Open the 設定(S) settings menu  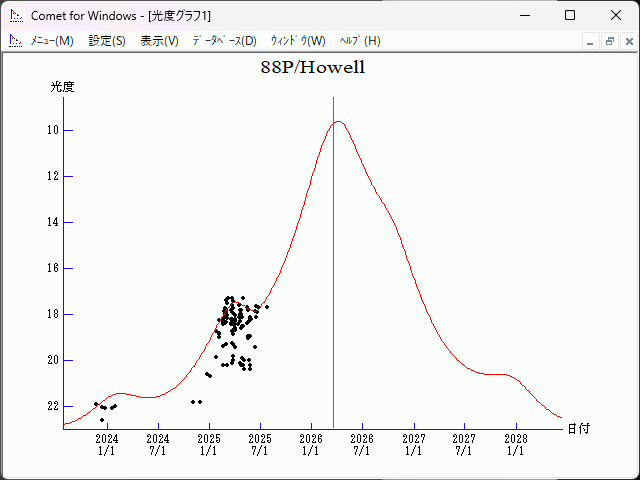point(107,41)
